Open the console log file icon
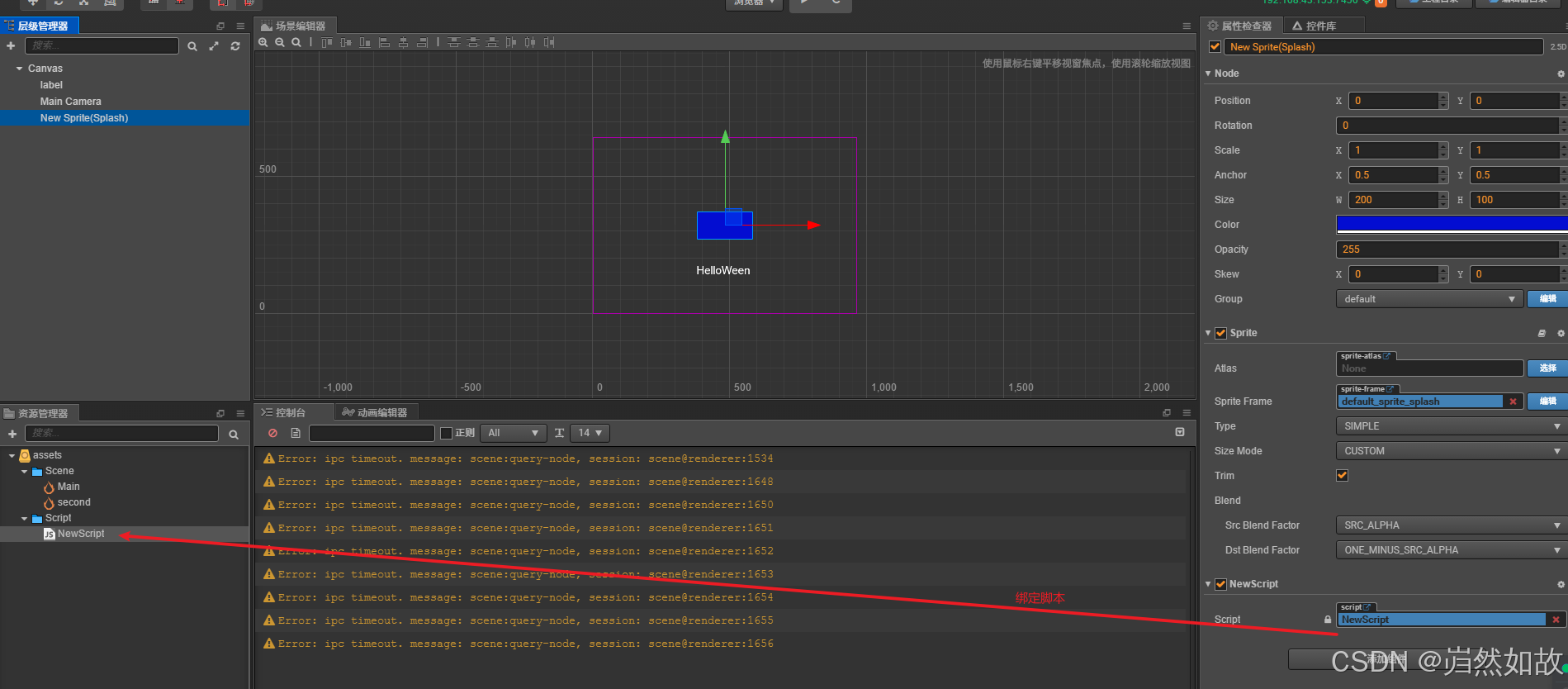Image resolution: width=1568 pixels, height=689 pixels. 296,433
